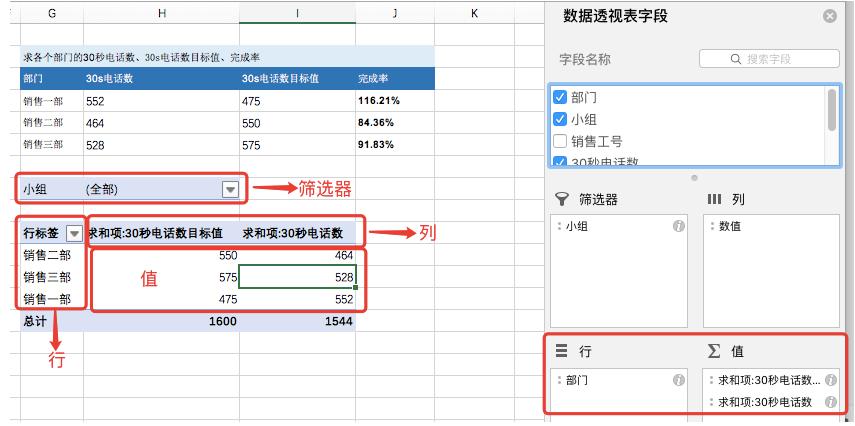The width and height of the screenshot is (855, 426).
Task: Click info icon for 部门 in 行 area
Action: [678, 380]
